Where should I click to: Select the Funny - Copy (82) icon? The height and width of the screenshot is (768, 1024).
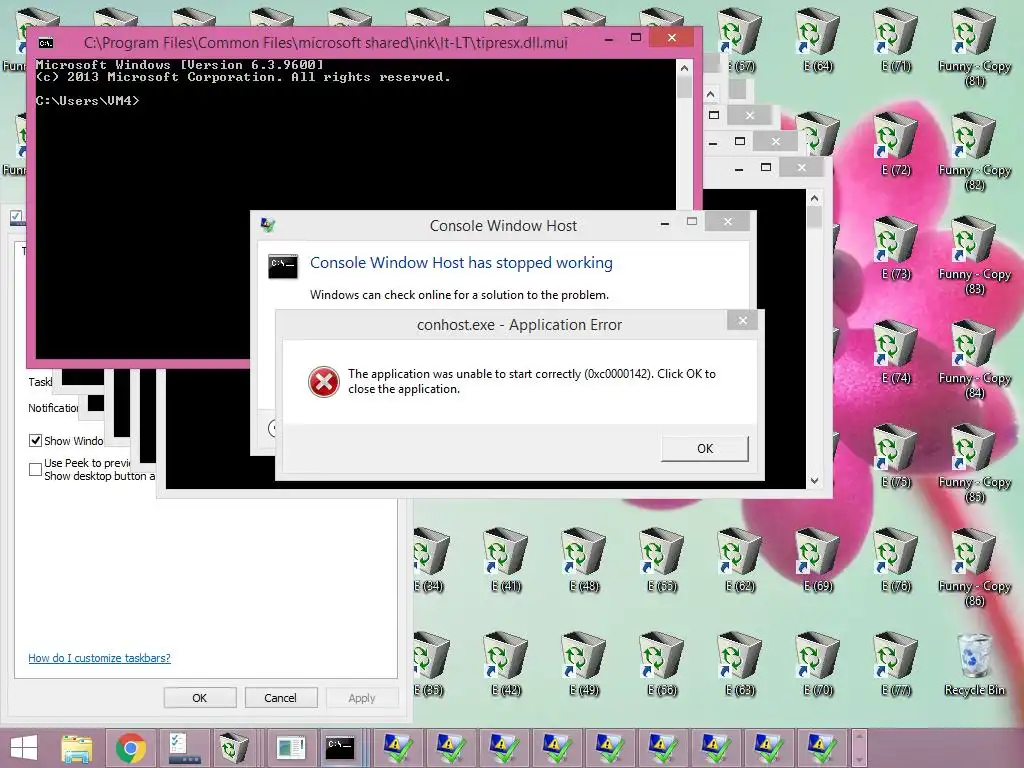click(x=974, y=152)
